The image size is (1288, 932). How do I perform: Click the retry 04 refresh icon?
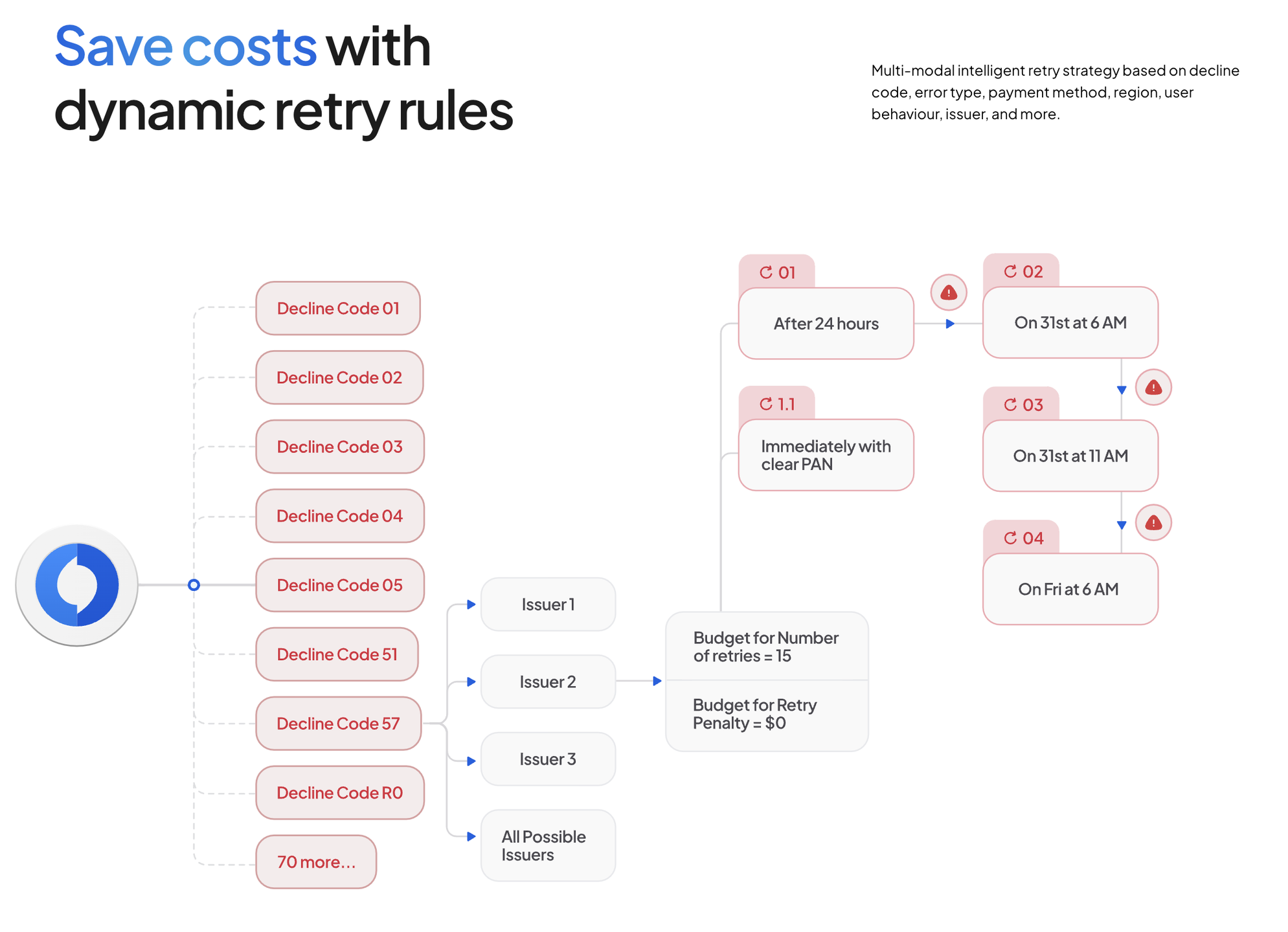tap(1010, 538)
